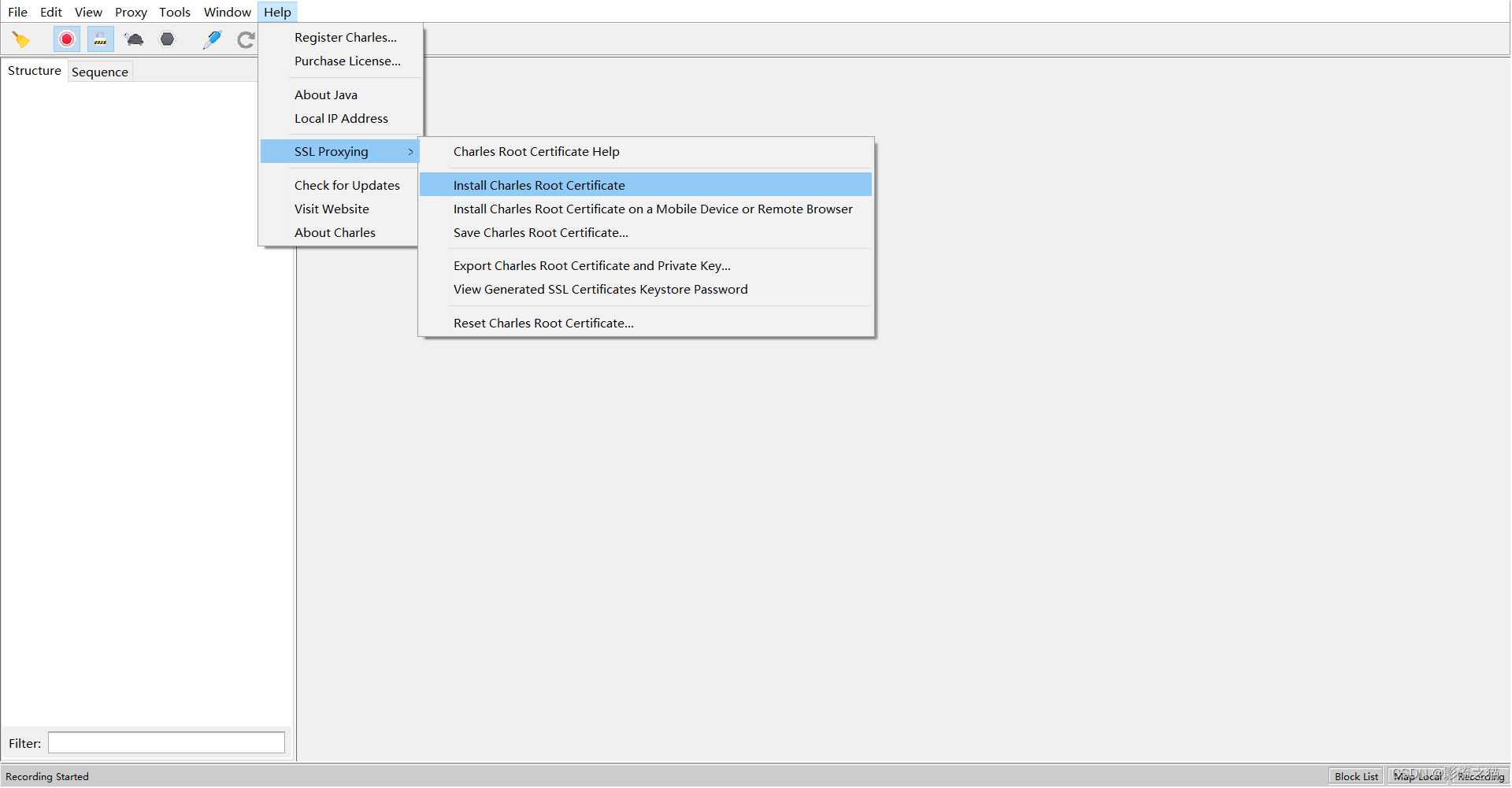This screenshot has height=788, width=1512.
Task: Click the Block List status button
Action: point(1356,776)
